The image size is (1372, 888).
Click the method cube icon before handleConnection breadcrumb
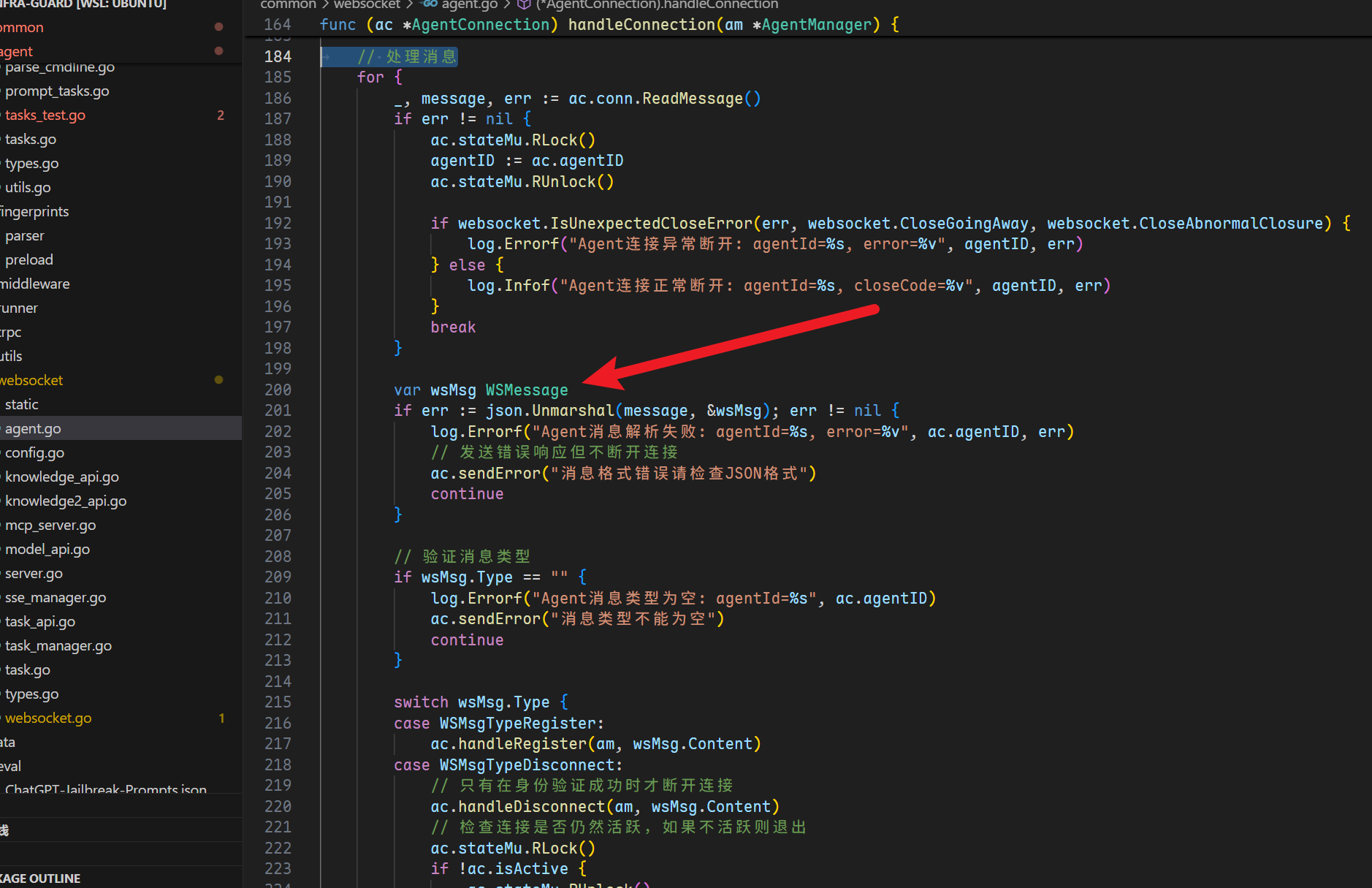523,4
